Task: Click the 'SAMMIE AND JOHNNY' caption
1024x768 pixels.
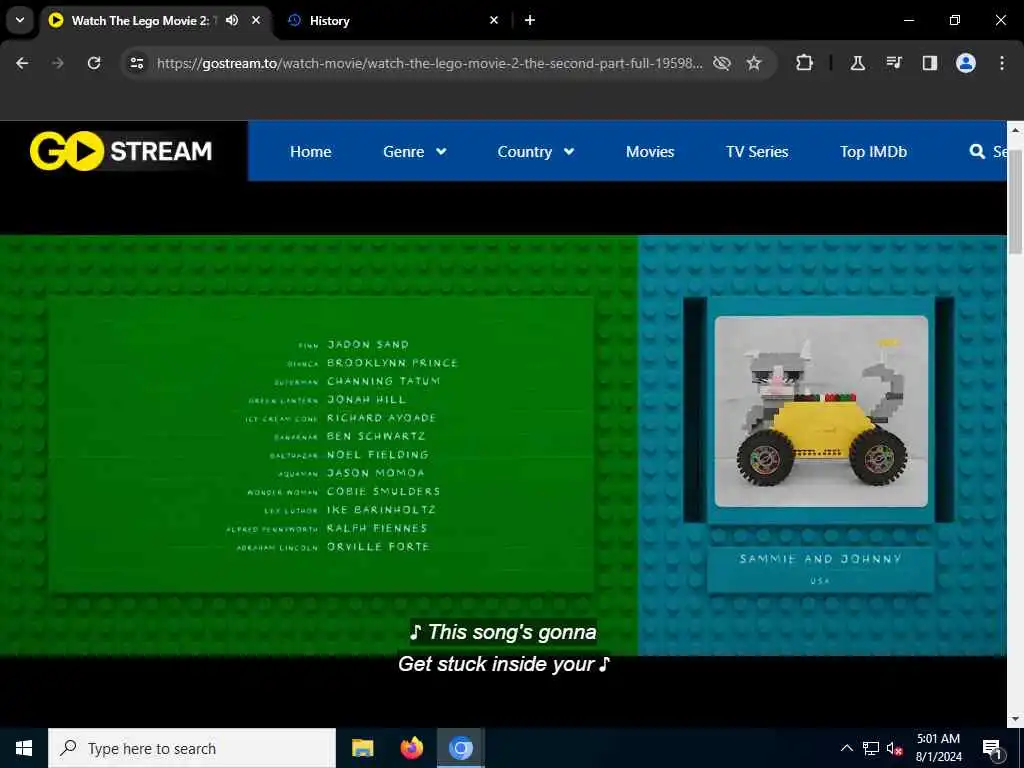Action: (820, 558)
